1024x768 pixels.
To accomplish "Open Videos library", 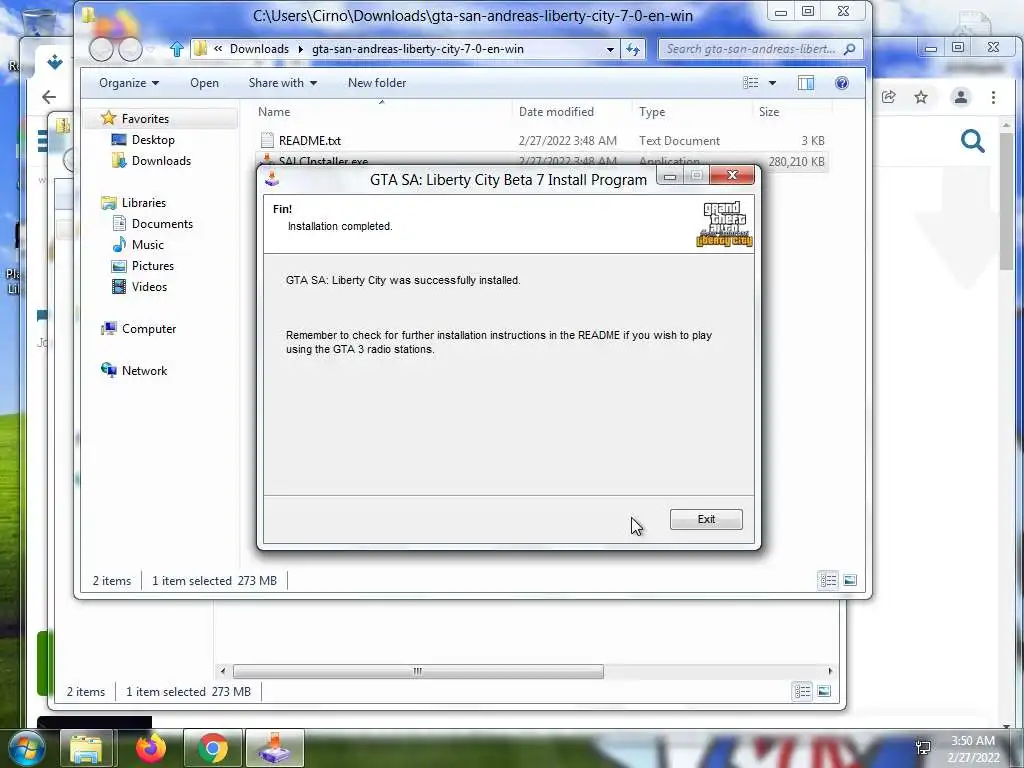I will (149, 287).
